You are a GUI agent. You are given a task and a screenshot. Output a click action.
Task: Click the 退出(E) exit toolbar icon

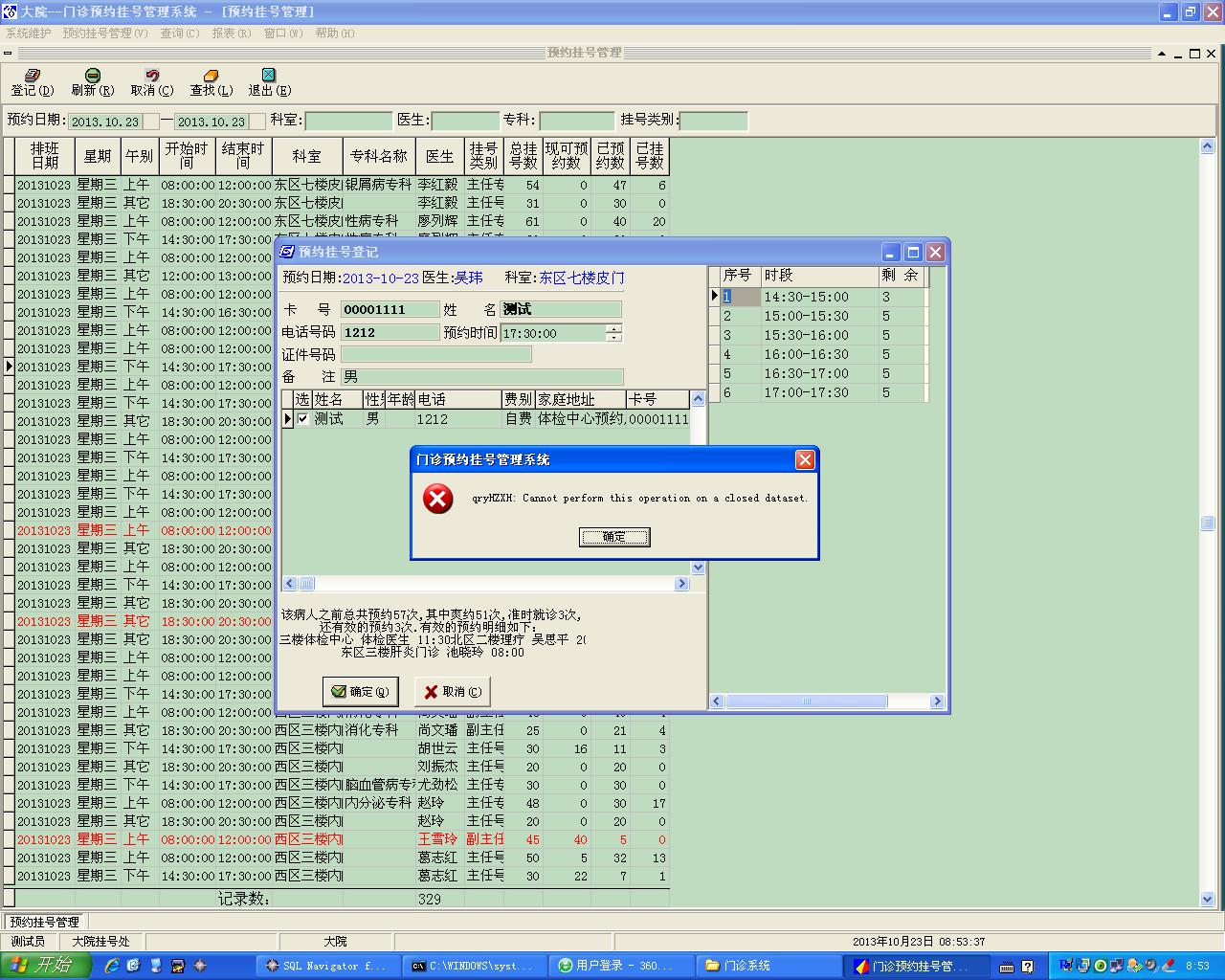pos(269,75)
